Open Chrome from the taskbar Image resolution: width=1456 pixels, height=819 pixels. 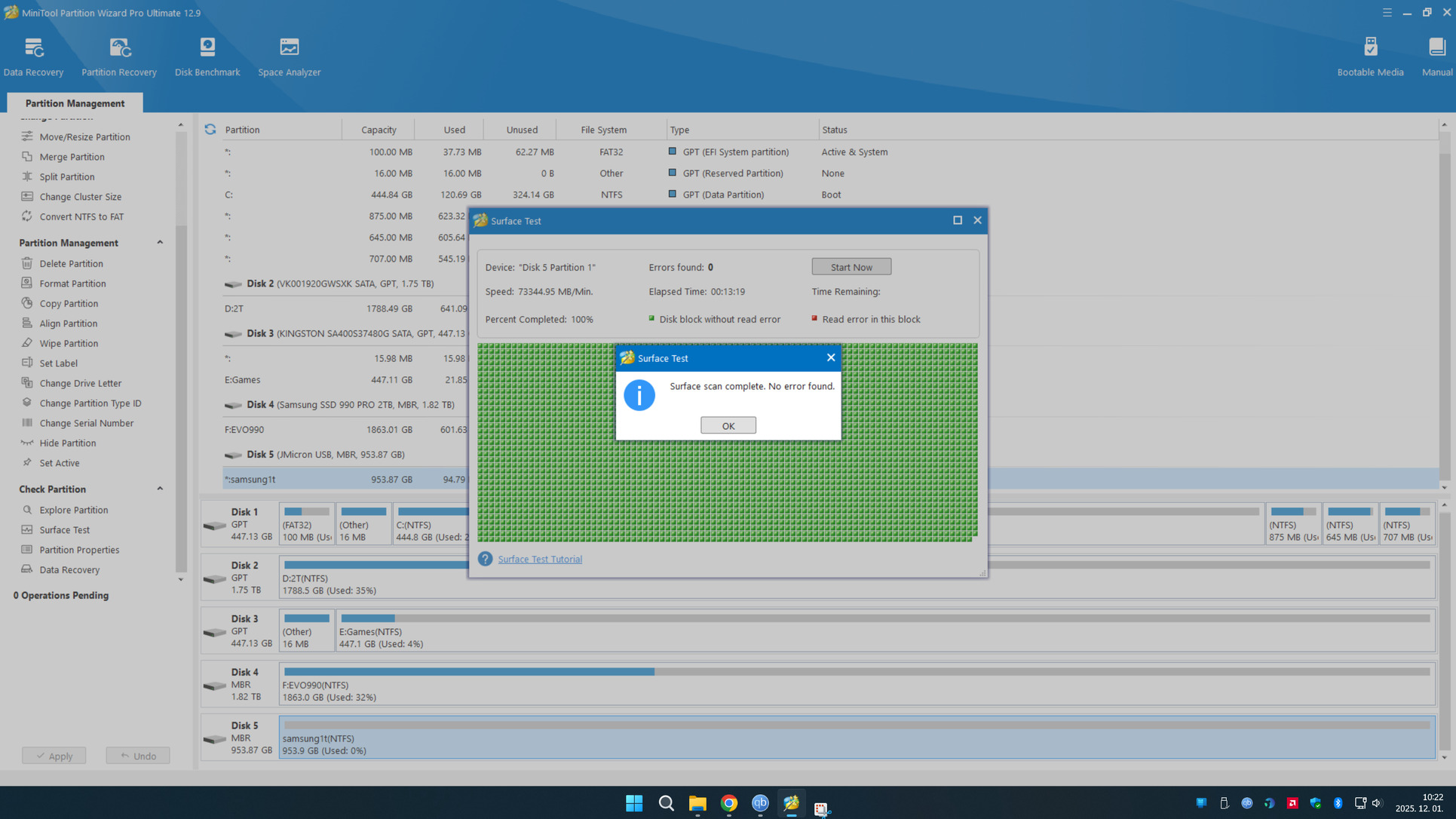(728, 803)
